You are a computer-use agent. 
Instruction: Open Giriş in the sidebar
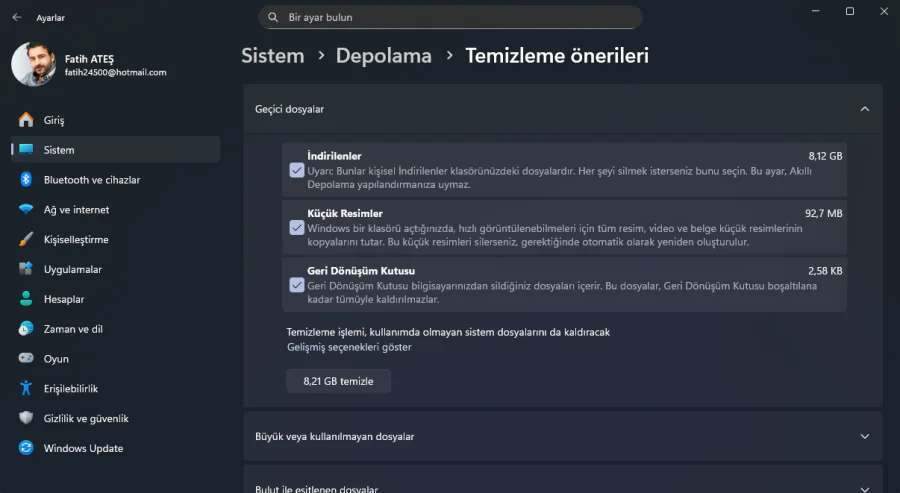click(x=115, y=119)
